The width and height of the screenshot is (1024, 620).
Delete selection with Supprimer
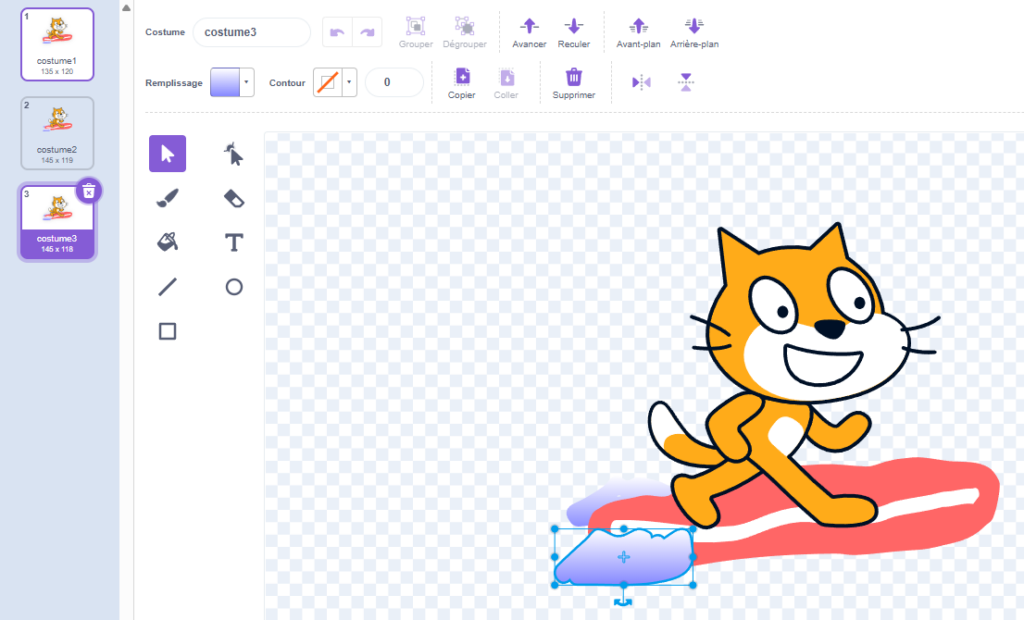pyautogui.click(x=573, y=84)
